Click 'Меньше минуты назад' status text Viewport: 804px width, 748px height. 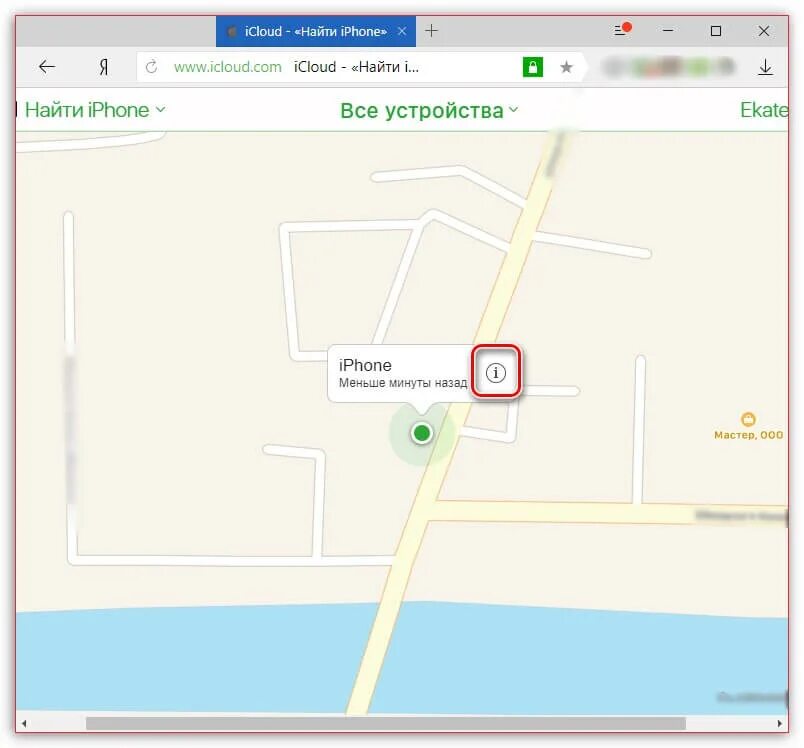(x=403, y=383)
